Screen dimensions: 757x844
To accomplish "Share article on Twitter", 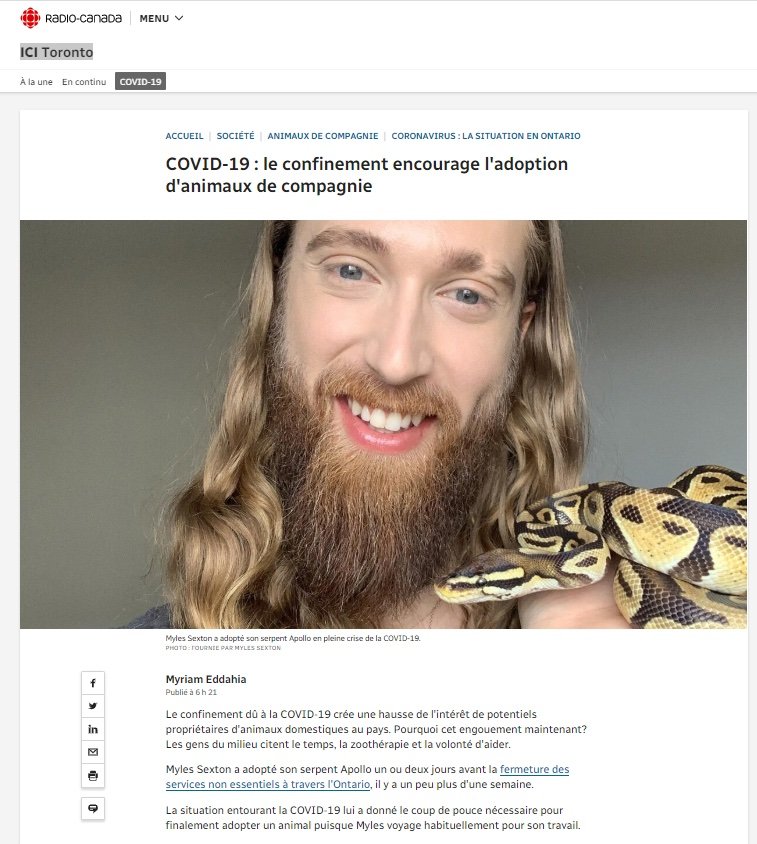I will point(93,706).
